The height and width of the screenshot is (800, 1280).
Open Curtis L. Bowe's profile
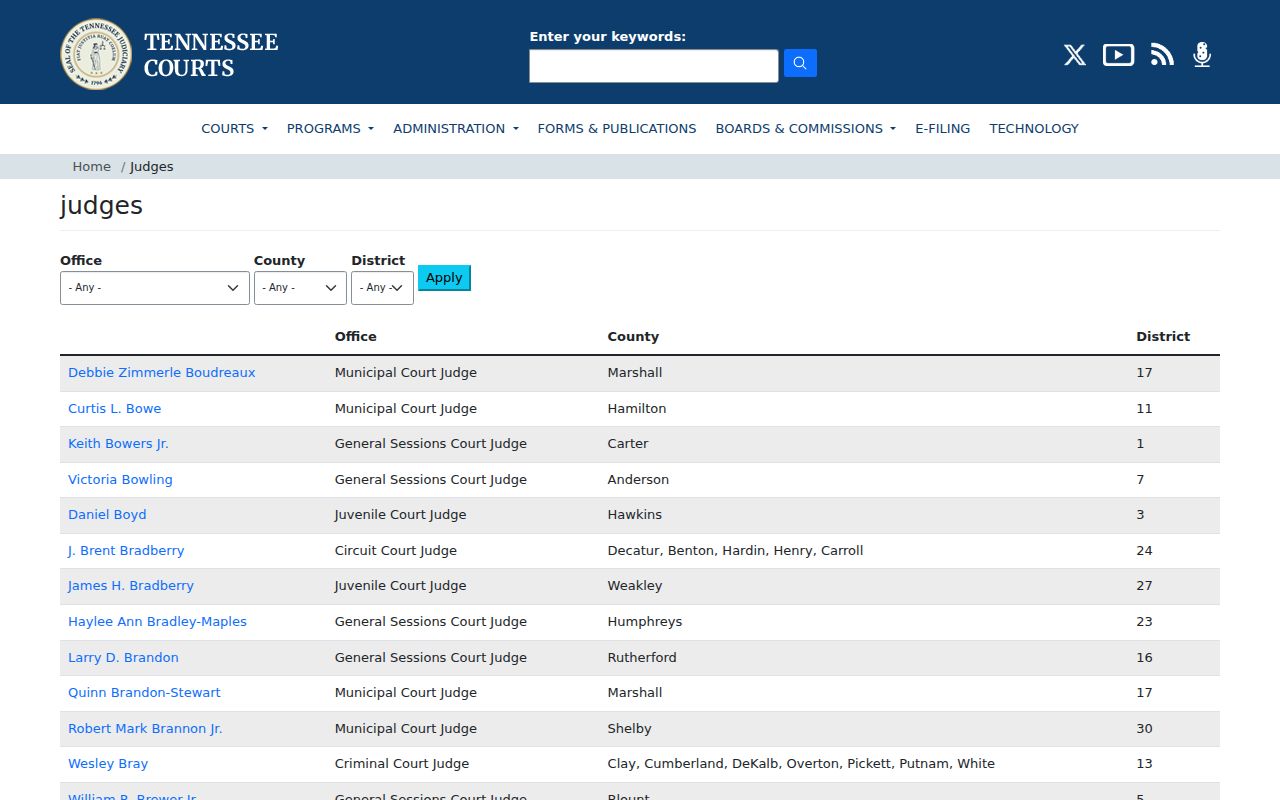115,409
